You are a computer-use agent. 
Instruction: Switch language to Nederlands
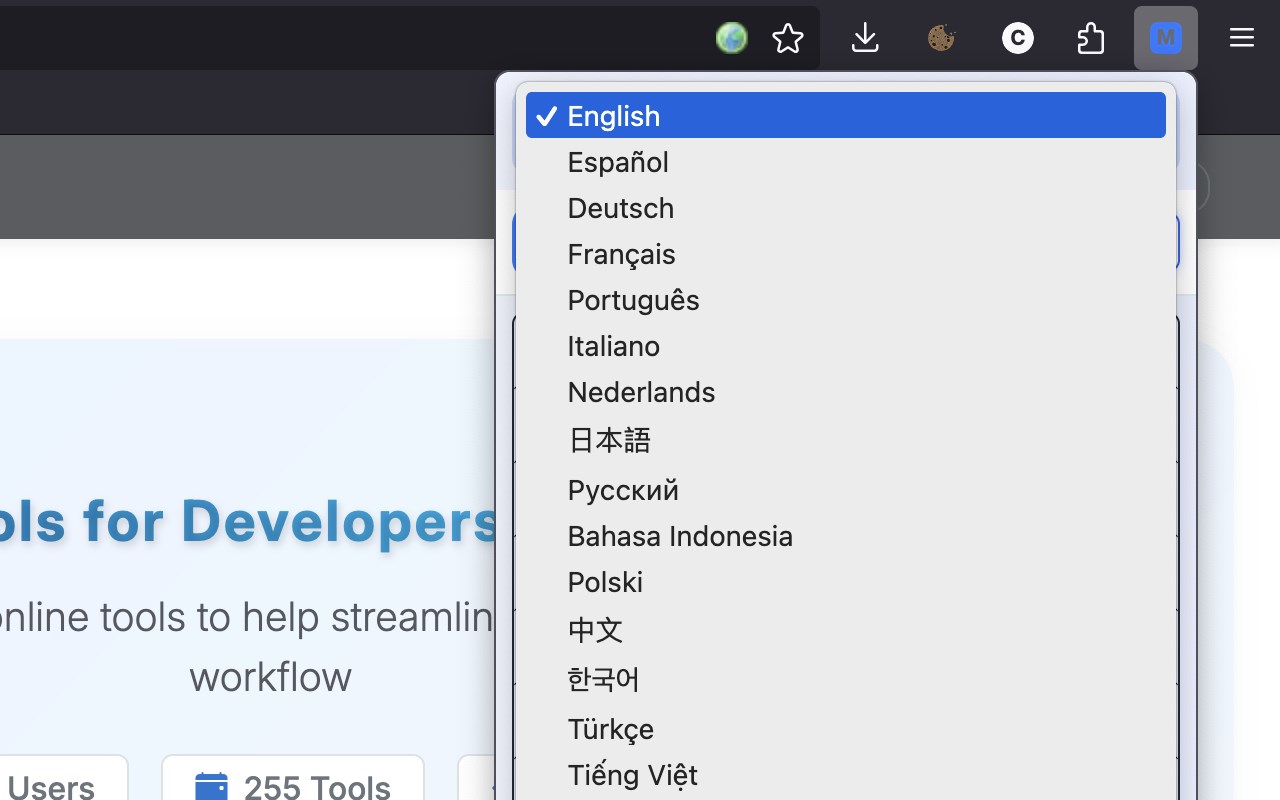click(845, 392)
